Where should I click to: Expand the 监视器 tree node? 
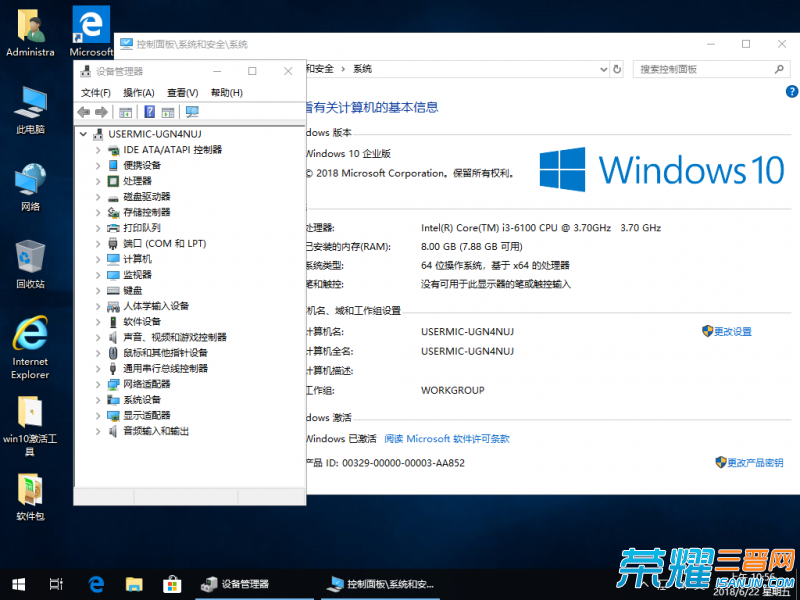(98, 275)
